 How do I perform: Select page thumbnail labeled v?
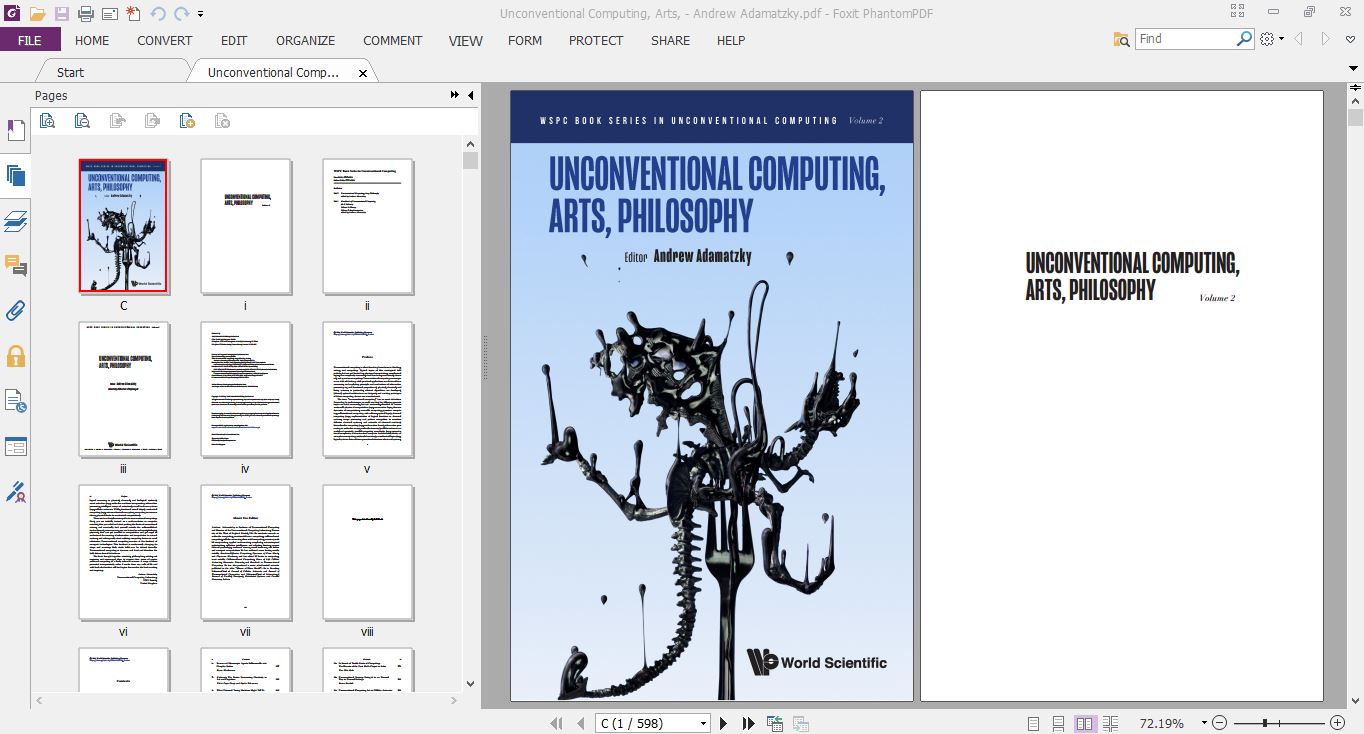pos(368,389)
